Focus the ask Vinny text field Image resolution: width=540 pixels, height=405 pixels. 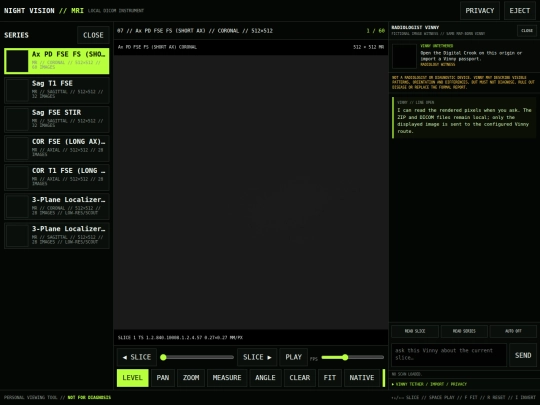tap(449, 355)
